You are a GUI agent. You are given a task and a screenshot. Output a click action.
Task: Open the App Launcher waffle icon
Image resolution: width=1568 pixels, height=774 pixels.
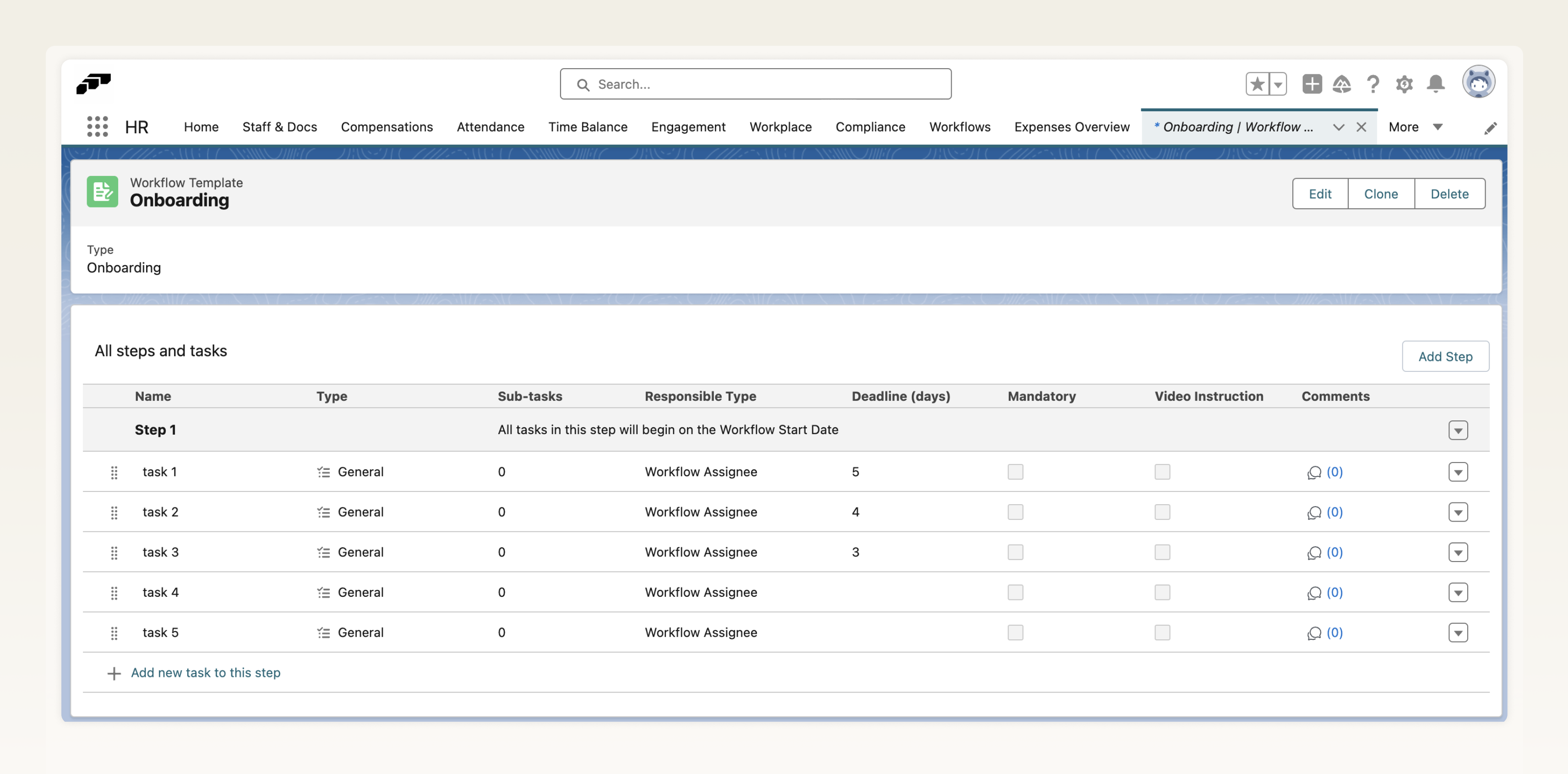coord(98,127)
